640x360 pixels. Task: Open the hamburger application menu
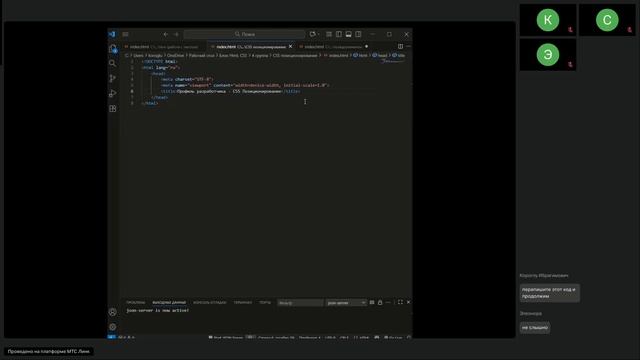point(125,34)
